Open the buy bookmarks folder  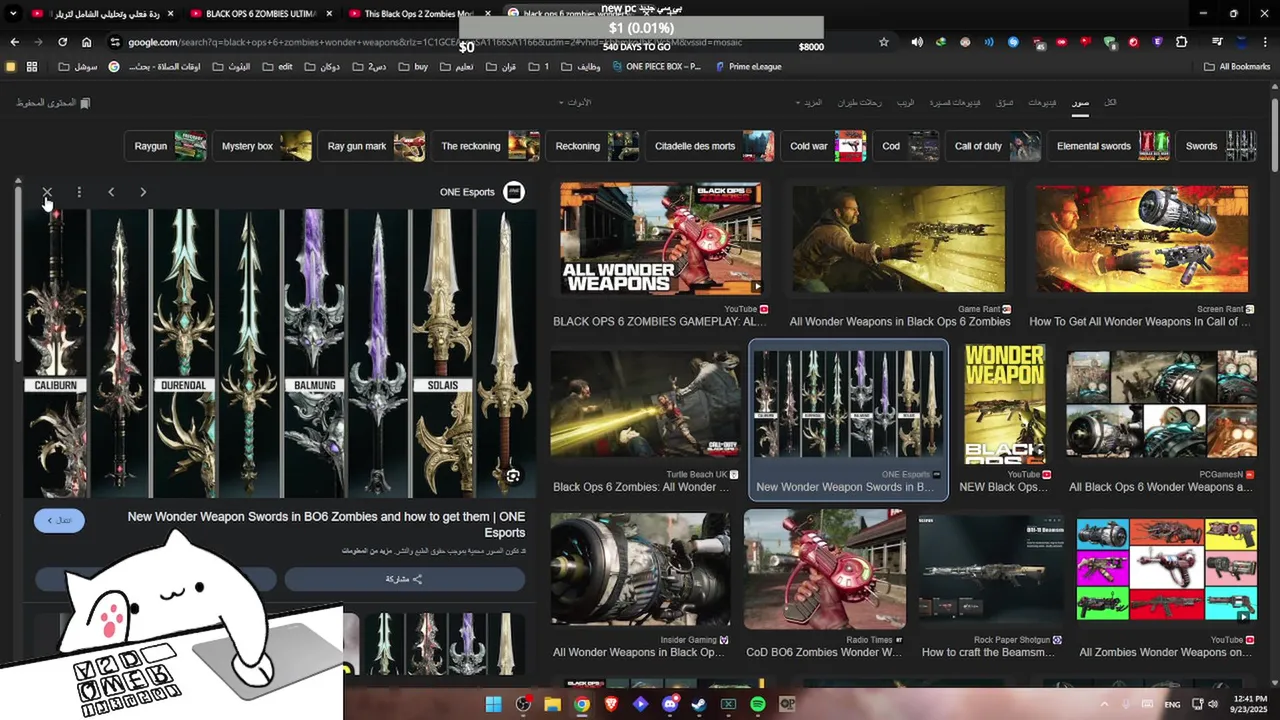click(413, 67)
